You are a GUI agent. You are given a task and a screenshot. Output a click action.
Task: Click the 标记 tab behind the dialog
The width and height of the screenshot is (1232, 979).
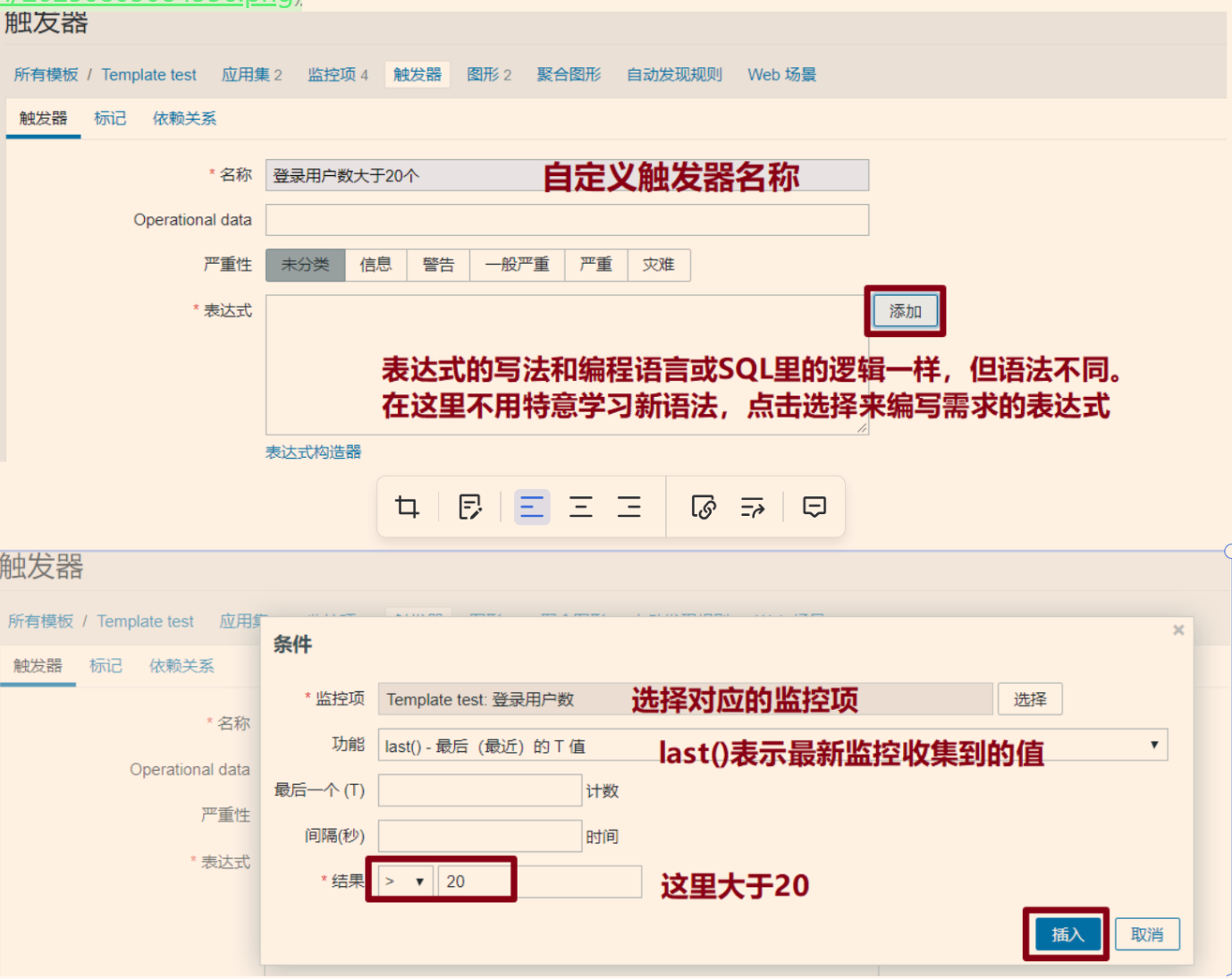click(x=105, y=665)
